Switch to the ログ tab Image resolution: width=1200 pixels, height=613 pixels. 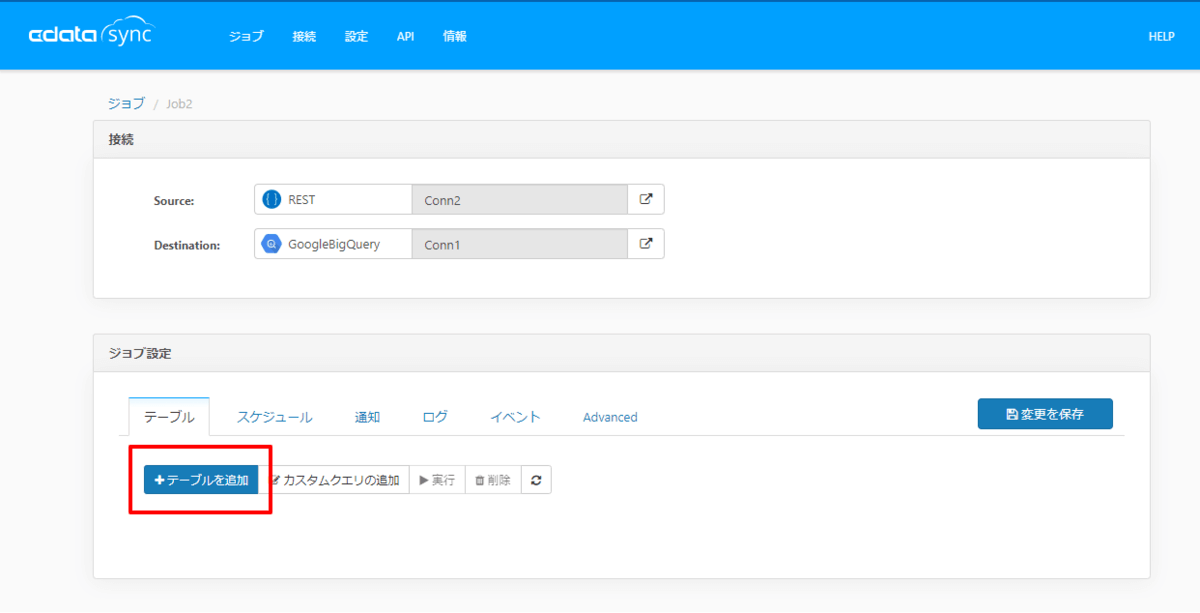click(x=435, y=417)
